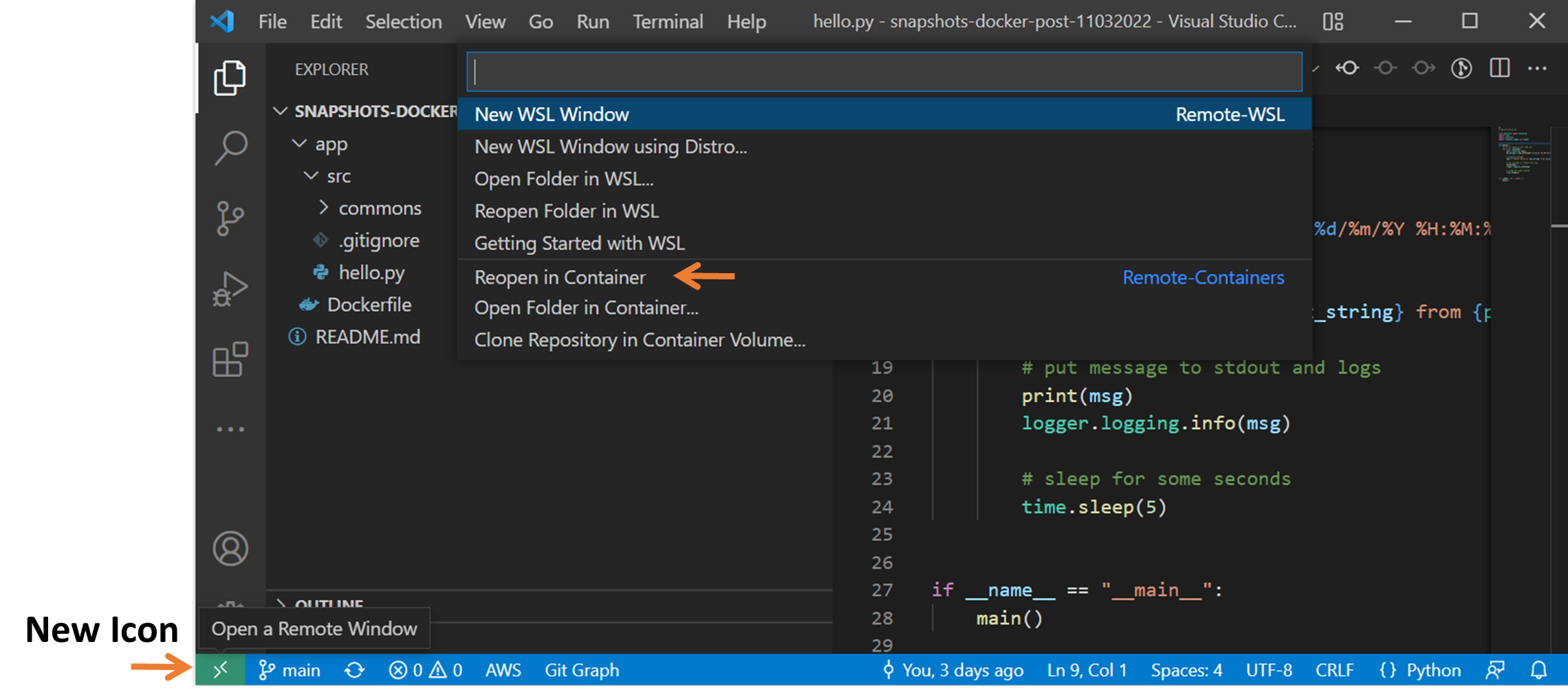Screen dimensions: 1568x695
Task: Click 'Spaces: 4' indentation setting
Action: (1186, 670)
